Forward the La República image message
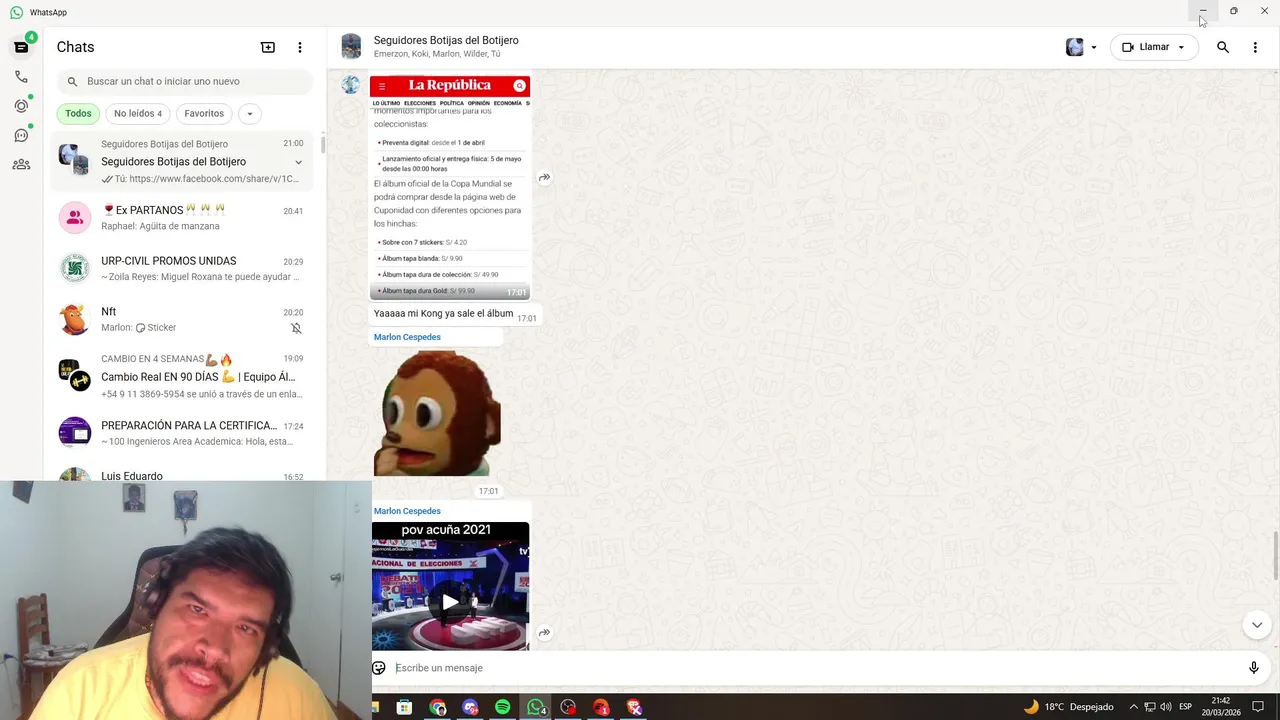 tap(544, 178)
